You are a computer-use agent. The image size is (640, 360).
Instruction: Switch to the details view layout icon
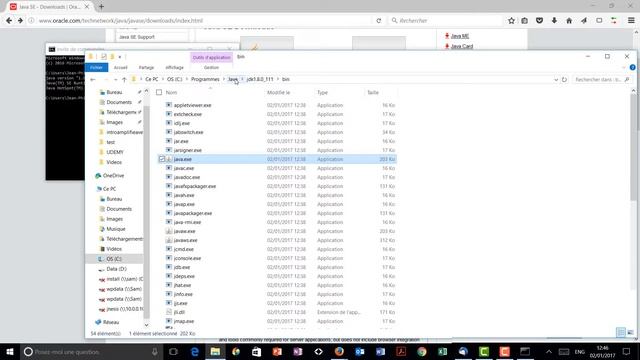621,332
